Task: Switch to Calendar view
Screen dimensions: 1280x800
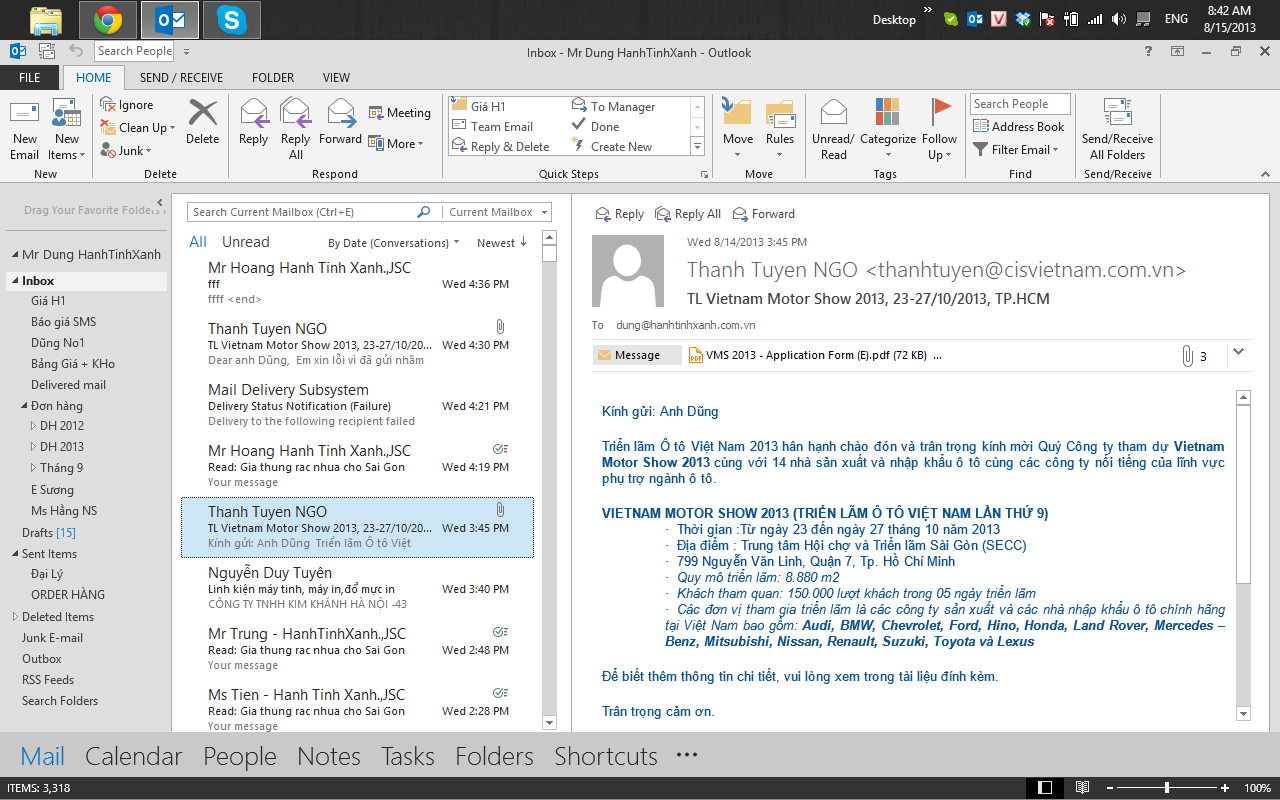Action: (x=133, y=756)
